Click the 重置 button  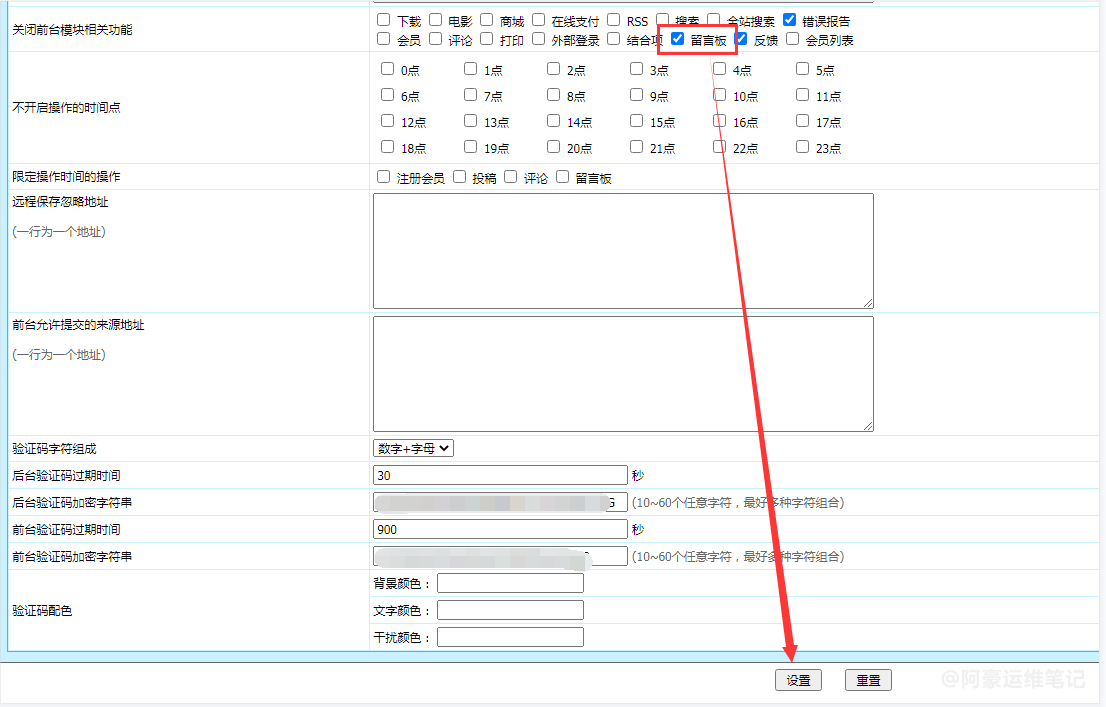(868, 680)
